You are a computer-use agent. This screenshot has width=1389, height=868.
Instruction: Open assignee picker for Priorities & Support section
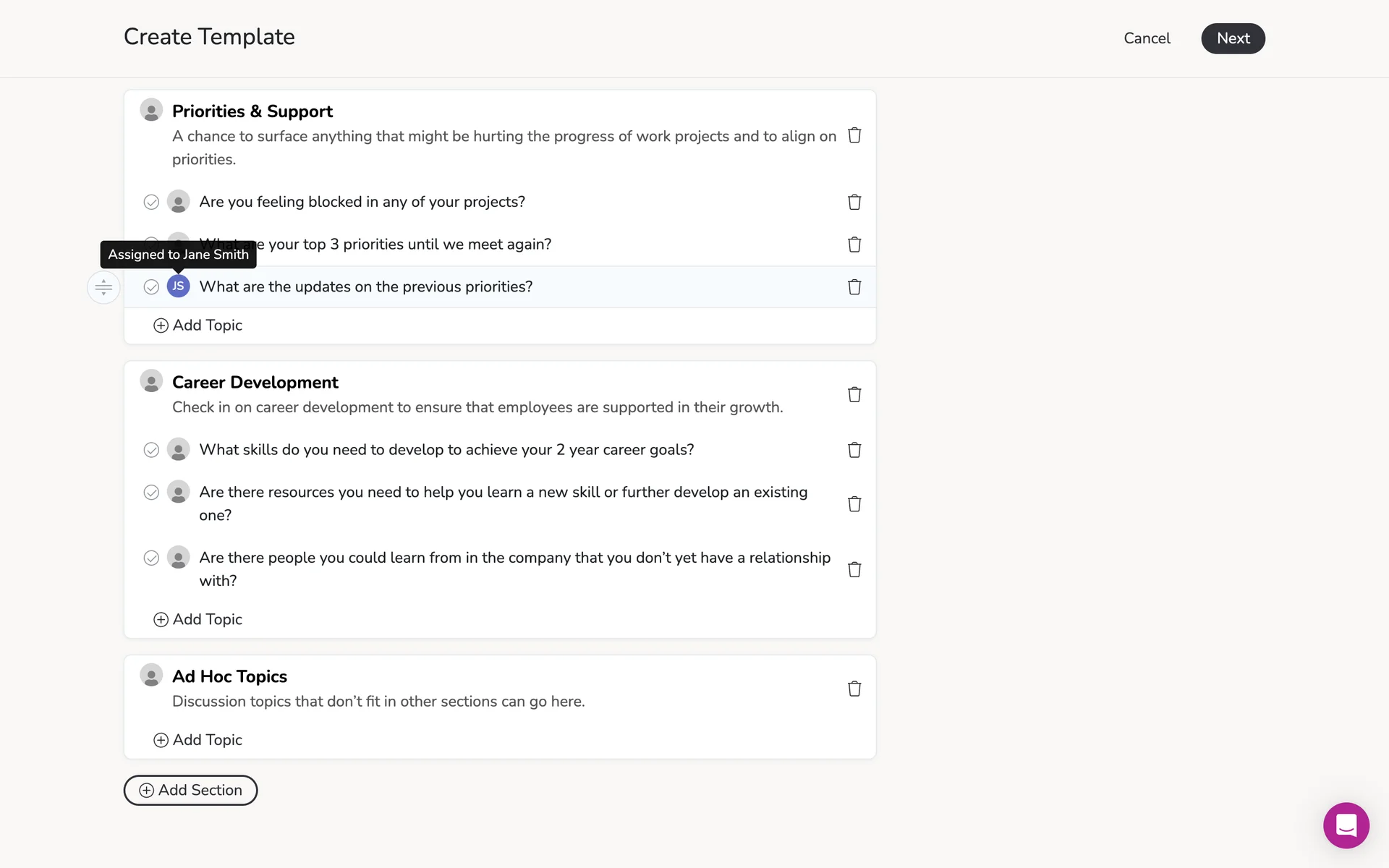pos(151,111)
